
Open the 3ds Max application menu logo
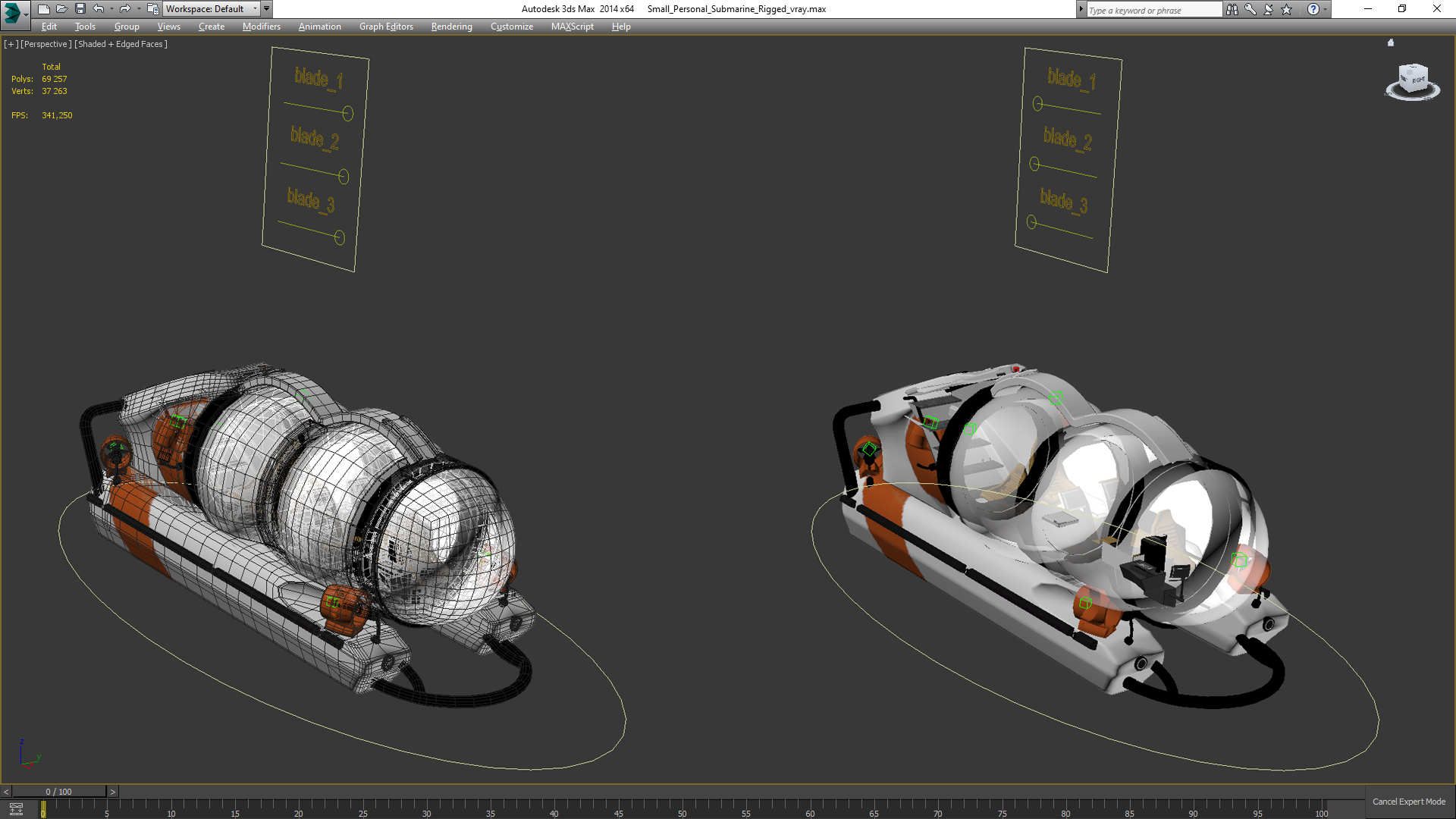click(12, 12)
